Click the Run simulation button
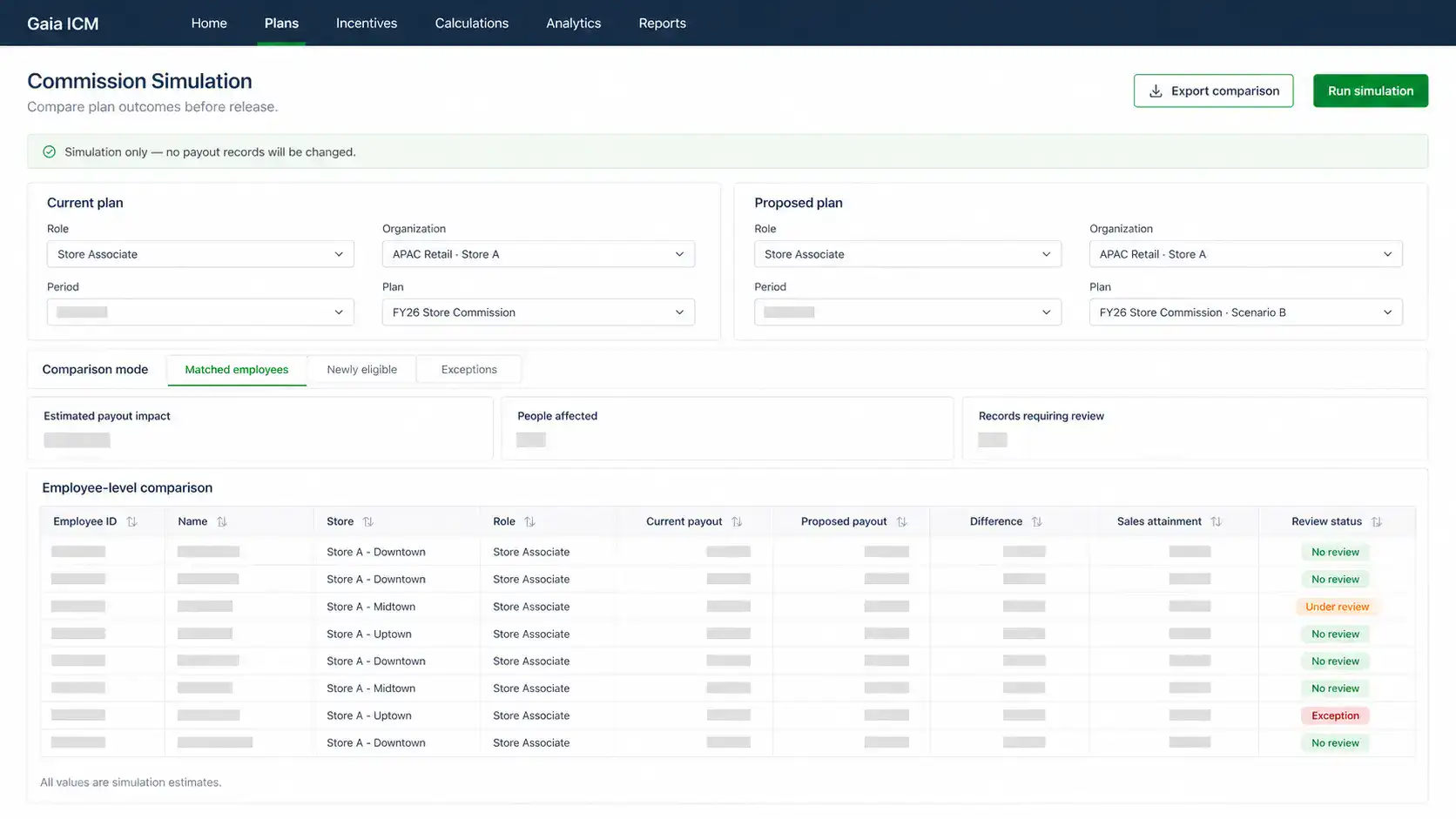The width and height of the screenshot is (1456, 819). click(1371, 91)
